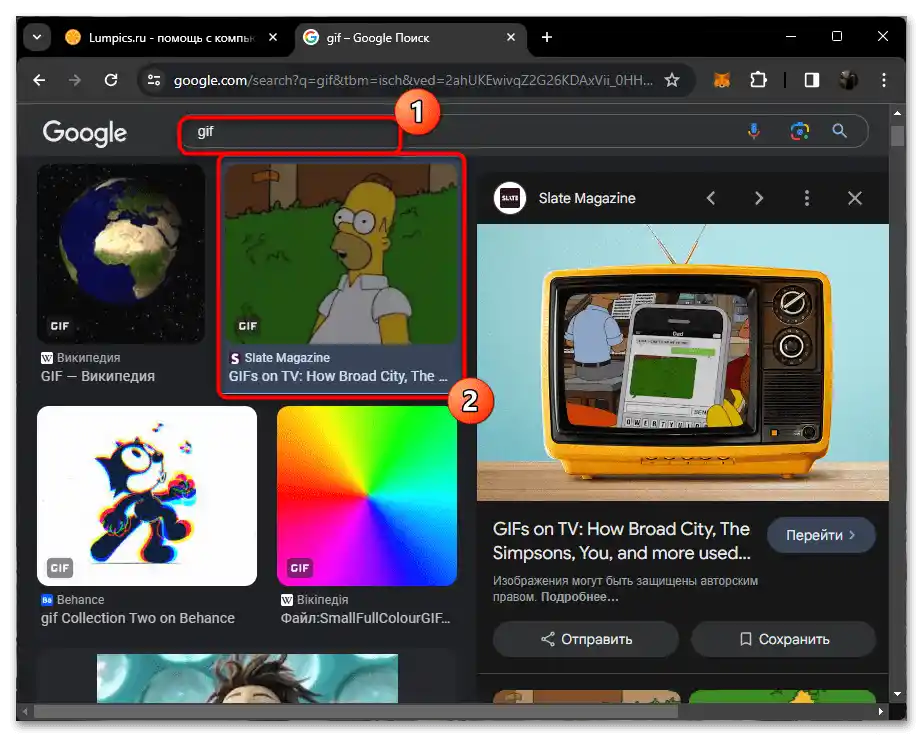Click the Отправить share button
Image resolution: width=923 pixels, height=737 pixels.
(x=586, y=639)
